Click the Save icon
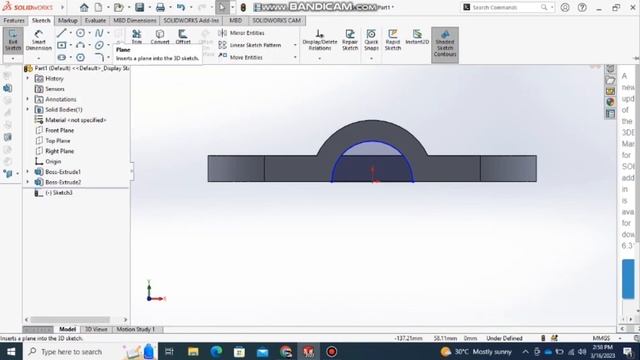640x360 pixels. click(x=140, y=7)
